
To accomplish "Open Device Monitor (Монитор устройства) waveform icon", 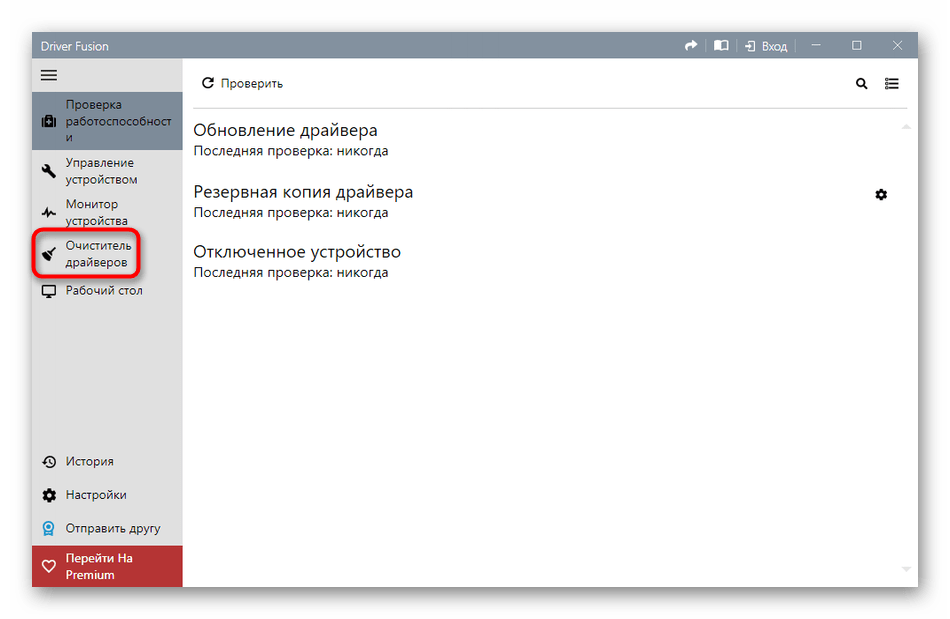I will 100,212.
